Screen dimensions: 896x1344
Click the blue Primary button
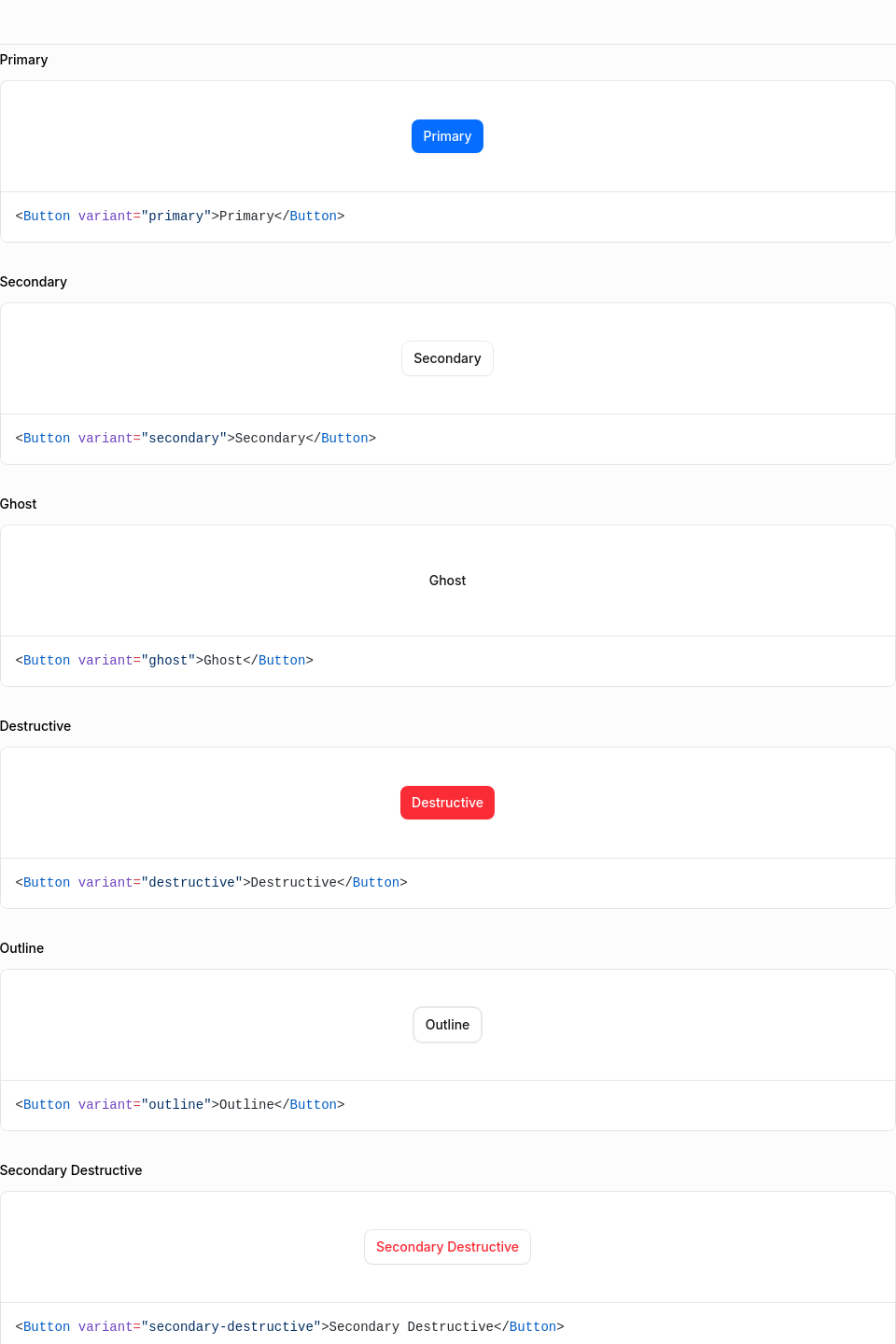tap(447, 136)
